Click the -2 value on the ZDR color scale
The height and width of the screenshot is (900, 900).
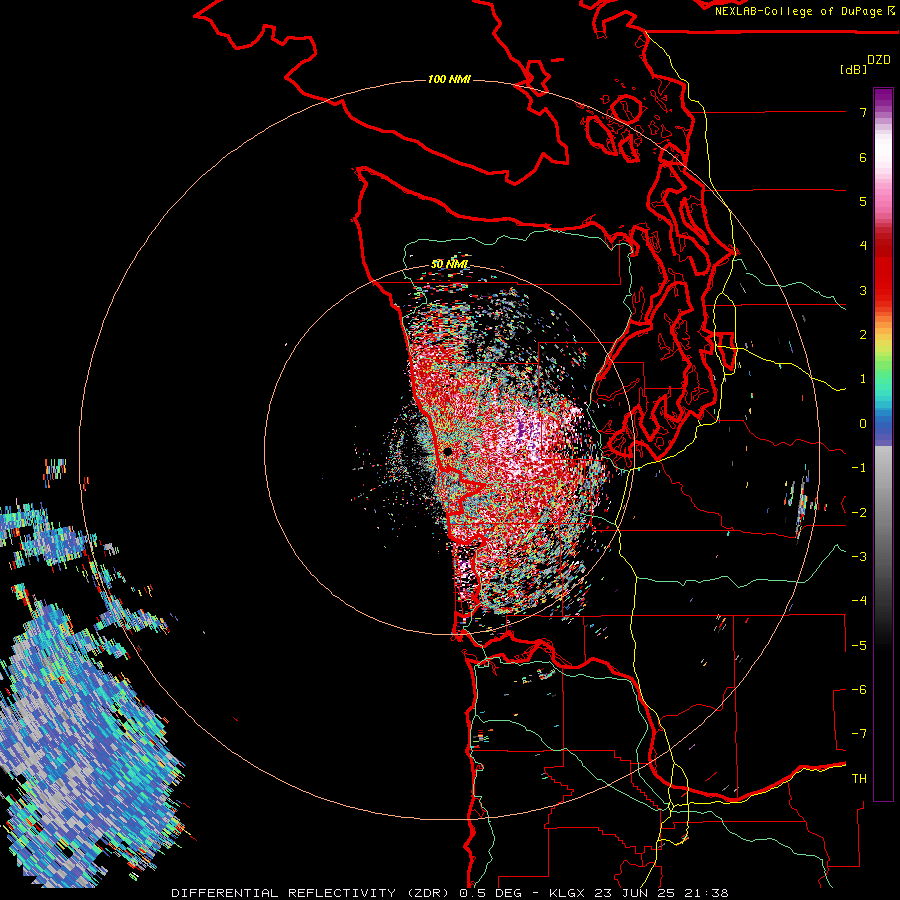coord(859,513)
